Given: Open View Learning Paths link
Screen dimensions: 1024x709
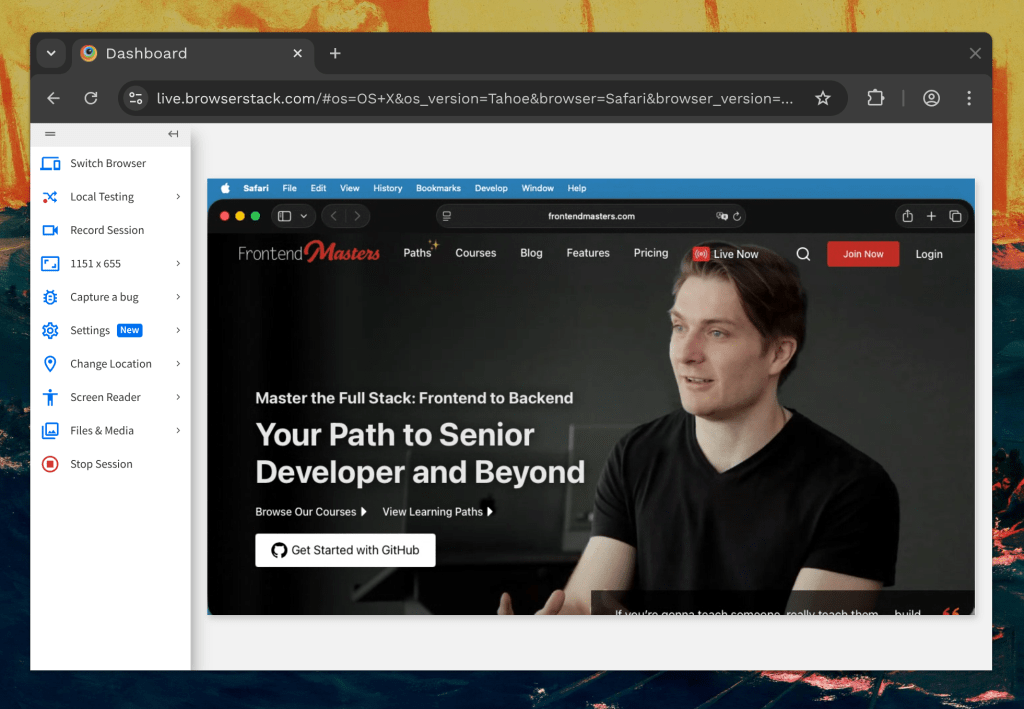Looking at the screenshot, I should [438, 512].
